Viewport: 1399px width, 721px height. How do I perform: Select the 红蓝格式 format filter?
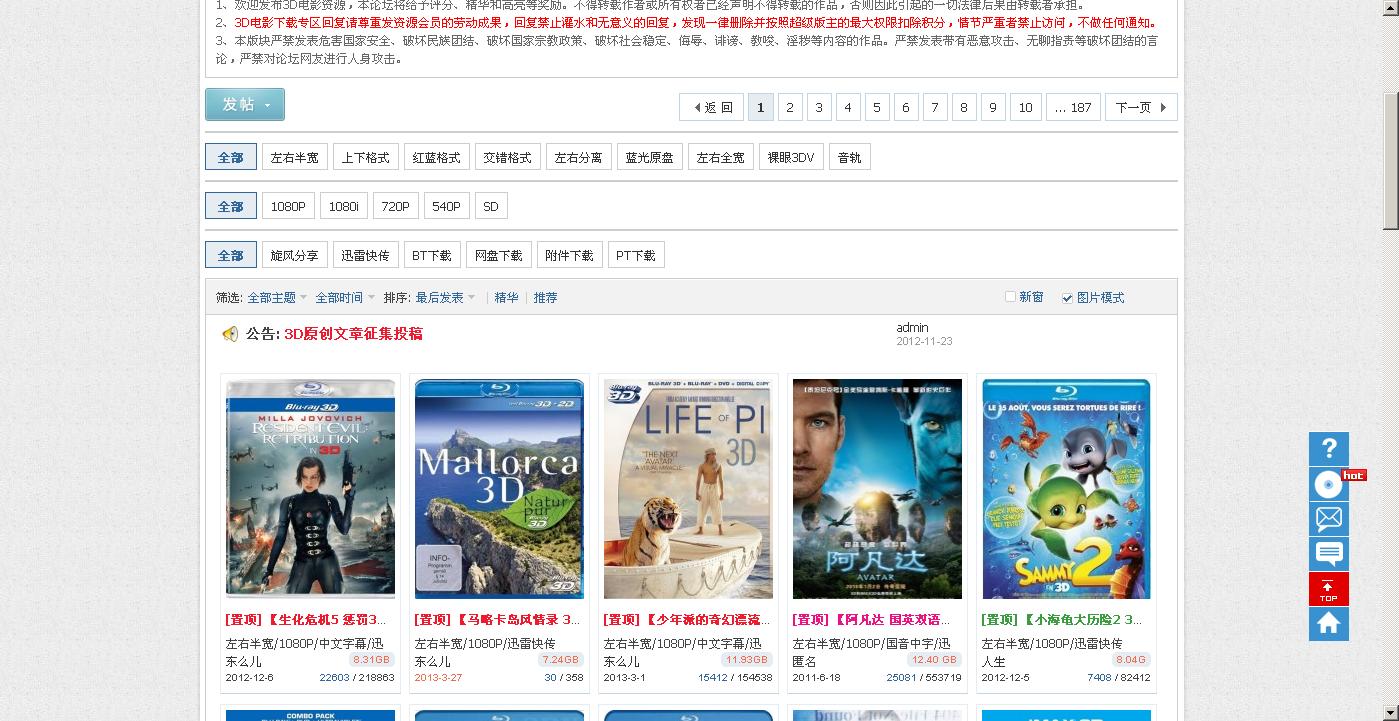(x=436, y=157)
